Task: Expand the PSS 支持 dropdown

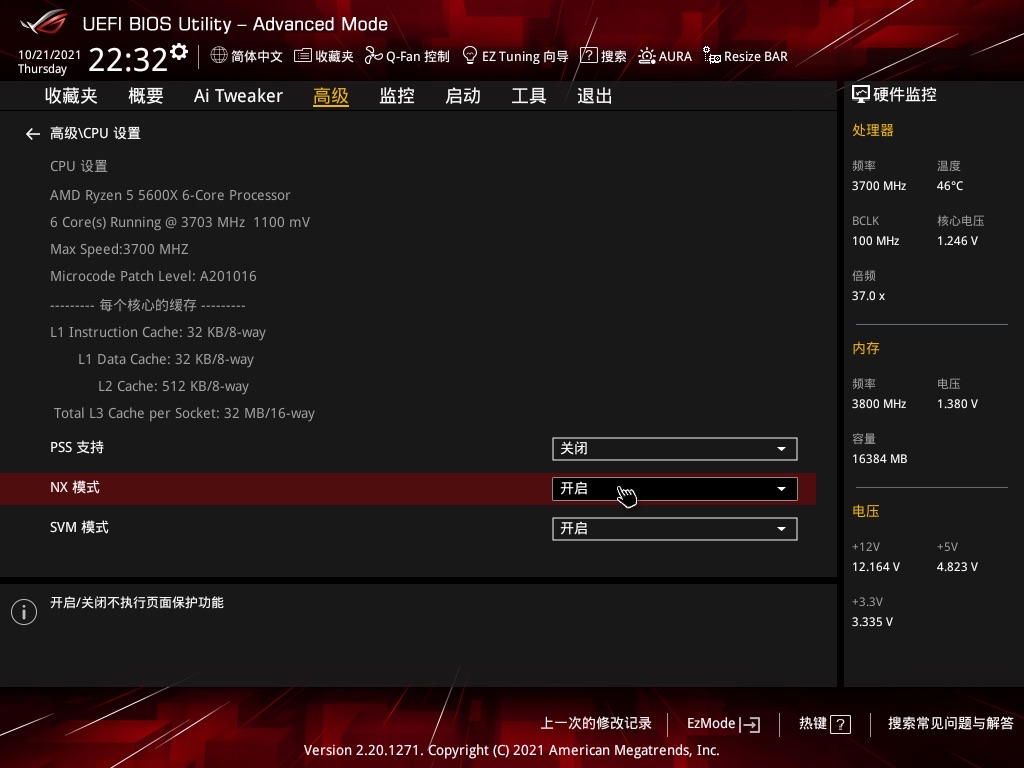Action: point(781,448)
